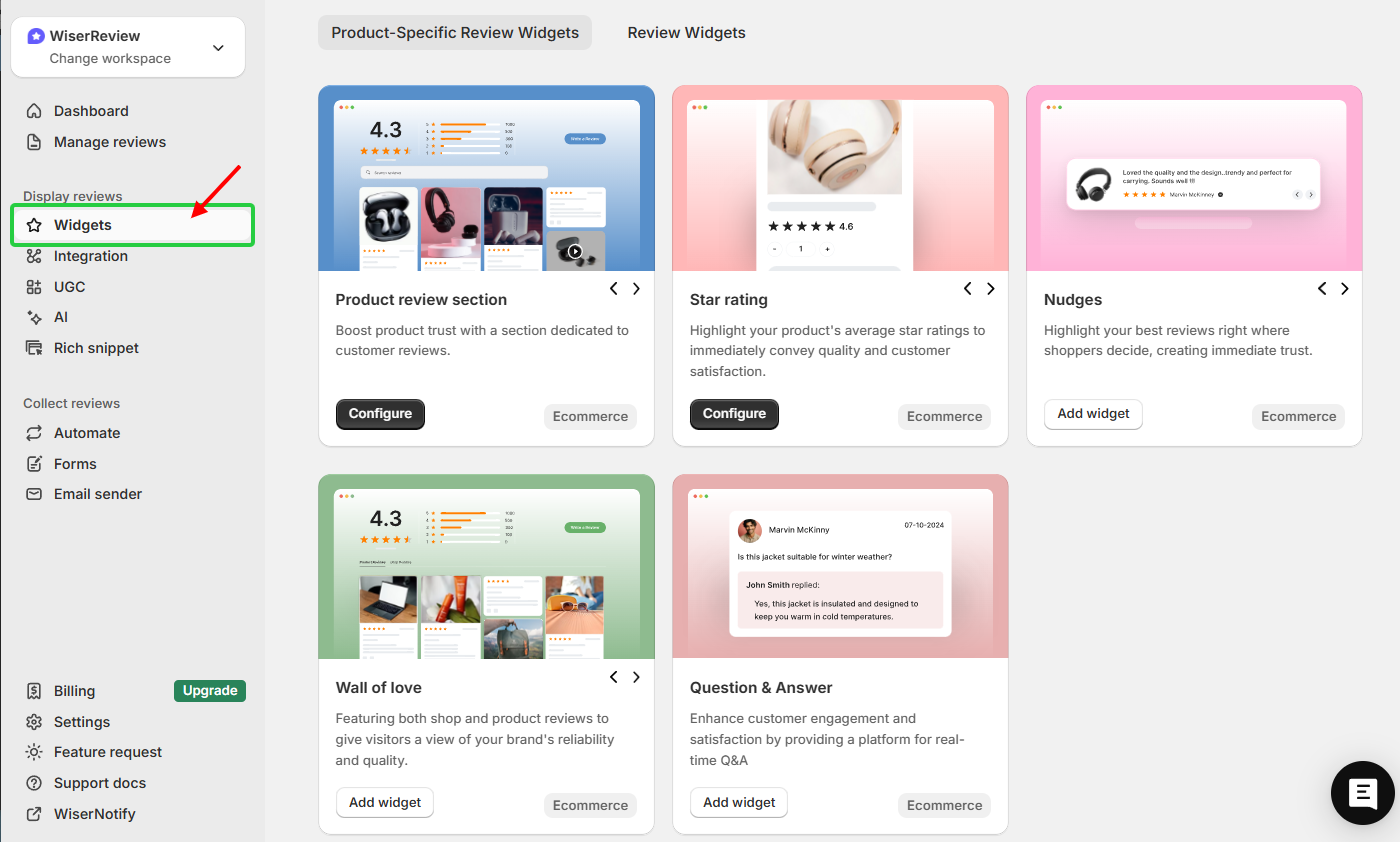This screenshot has width=1400, height=842.
Task: Open the Integration section
Action: pyautogui.click(x=91, y=256)
